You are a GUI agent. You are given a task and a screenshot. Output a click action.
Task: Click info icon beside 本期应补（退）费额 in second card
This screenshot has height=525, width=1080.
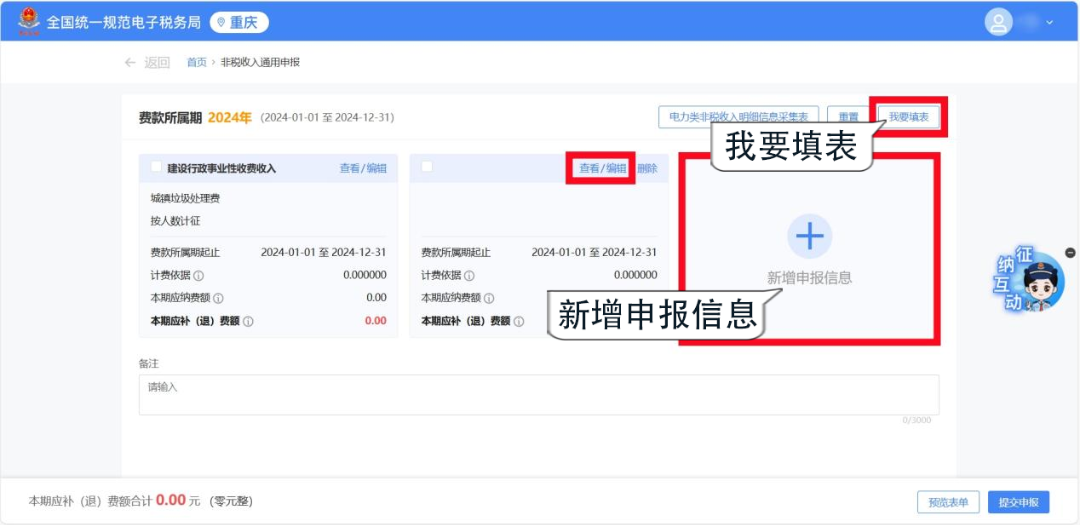tap(518, 322)
